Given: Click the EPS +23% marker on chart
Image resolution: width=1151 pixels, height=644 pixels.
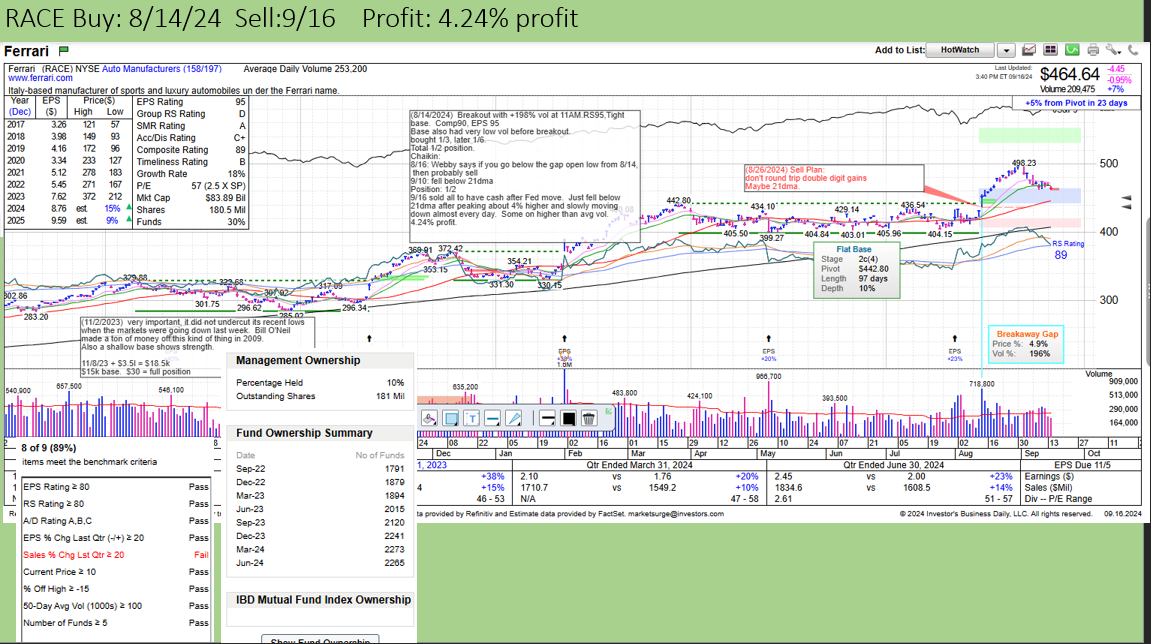Looking at the screenshot, I should coord(954,355).
